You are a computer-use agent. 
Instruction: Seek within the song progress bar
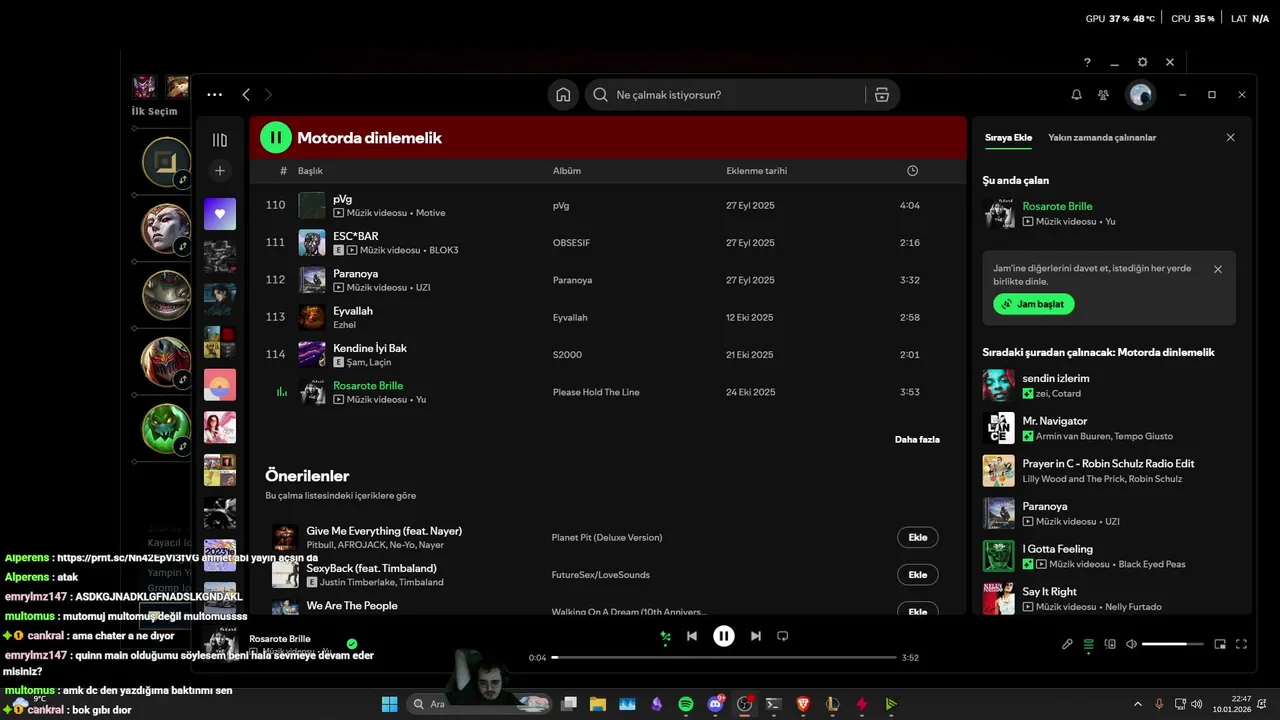(x=724, y=657)
